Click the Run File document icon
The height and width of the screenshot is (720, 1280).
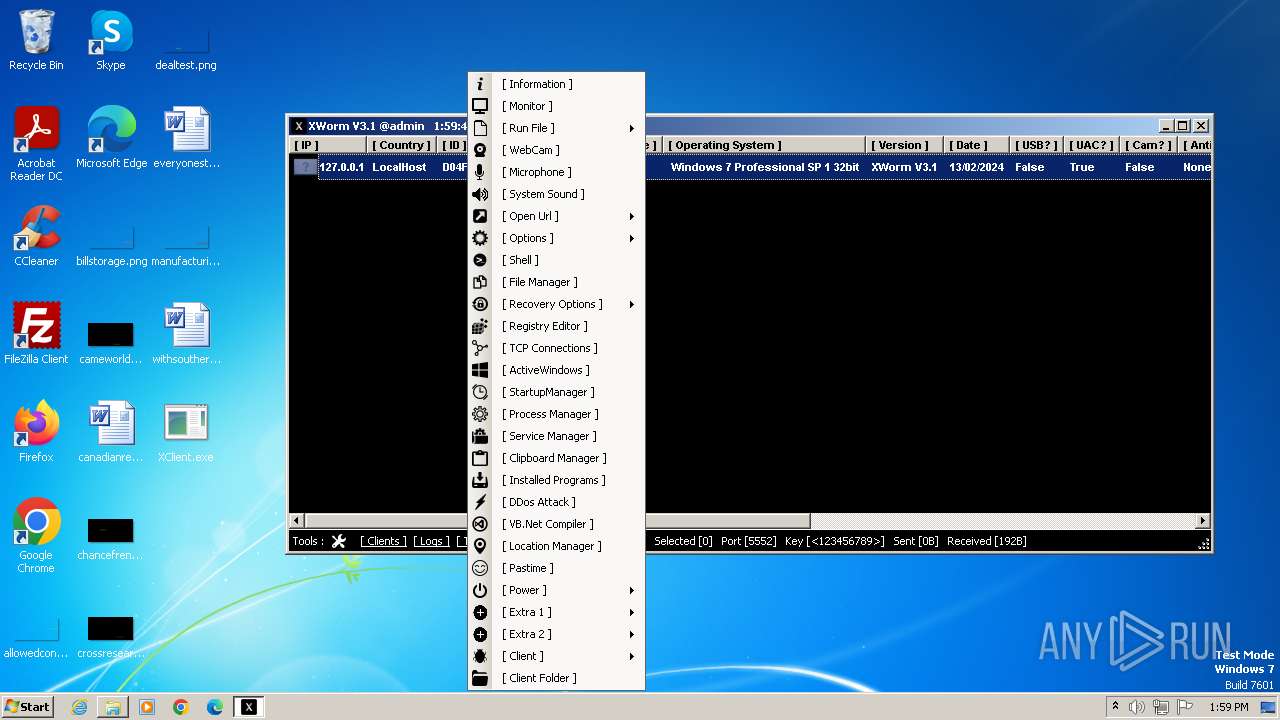pos(480,128)
